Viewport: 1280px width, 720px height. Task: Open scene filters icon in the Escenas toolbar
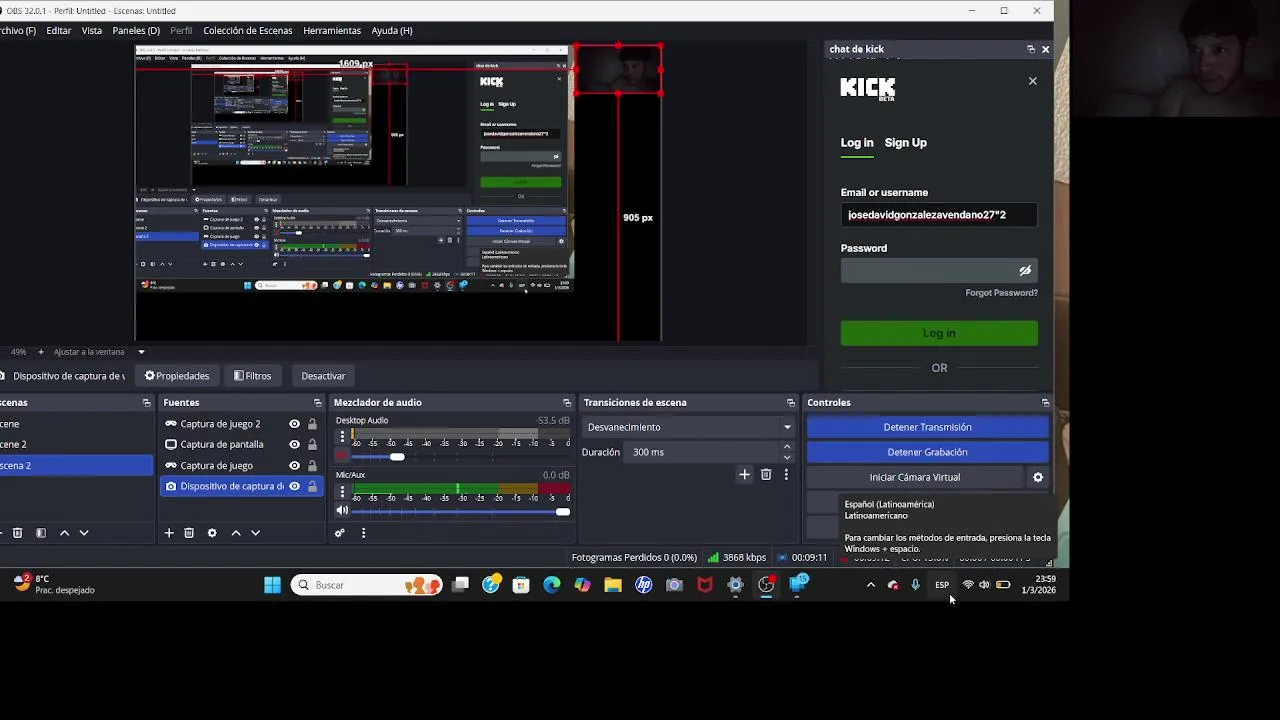(41, 533)
